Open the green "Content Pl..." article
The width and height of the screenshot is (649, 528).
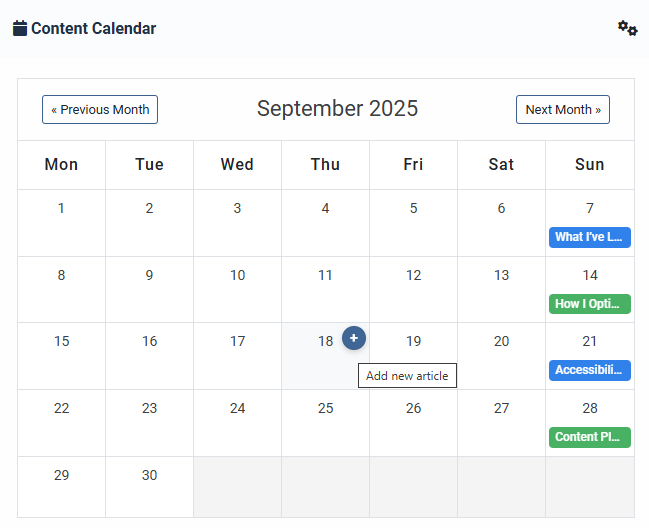(x=589, y=437)
